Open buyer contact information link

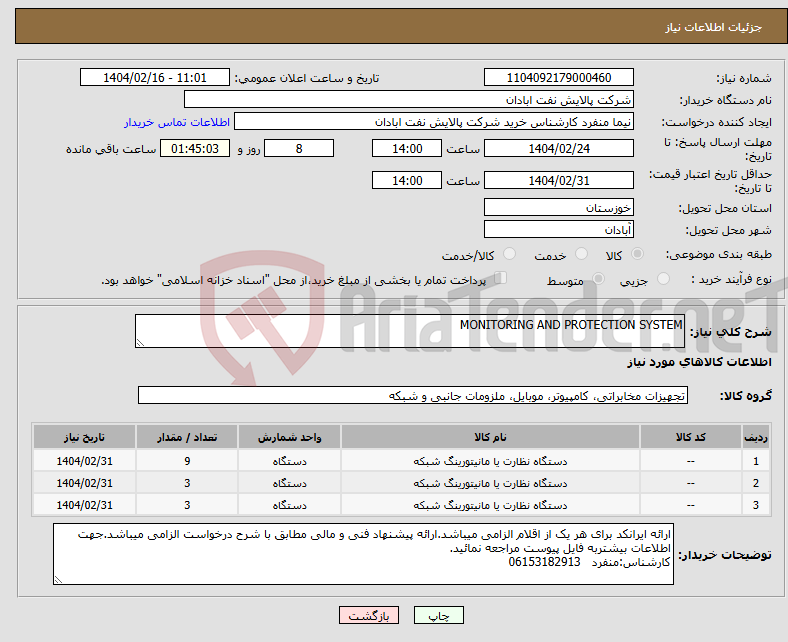click(177, 122)
